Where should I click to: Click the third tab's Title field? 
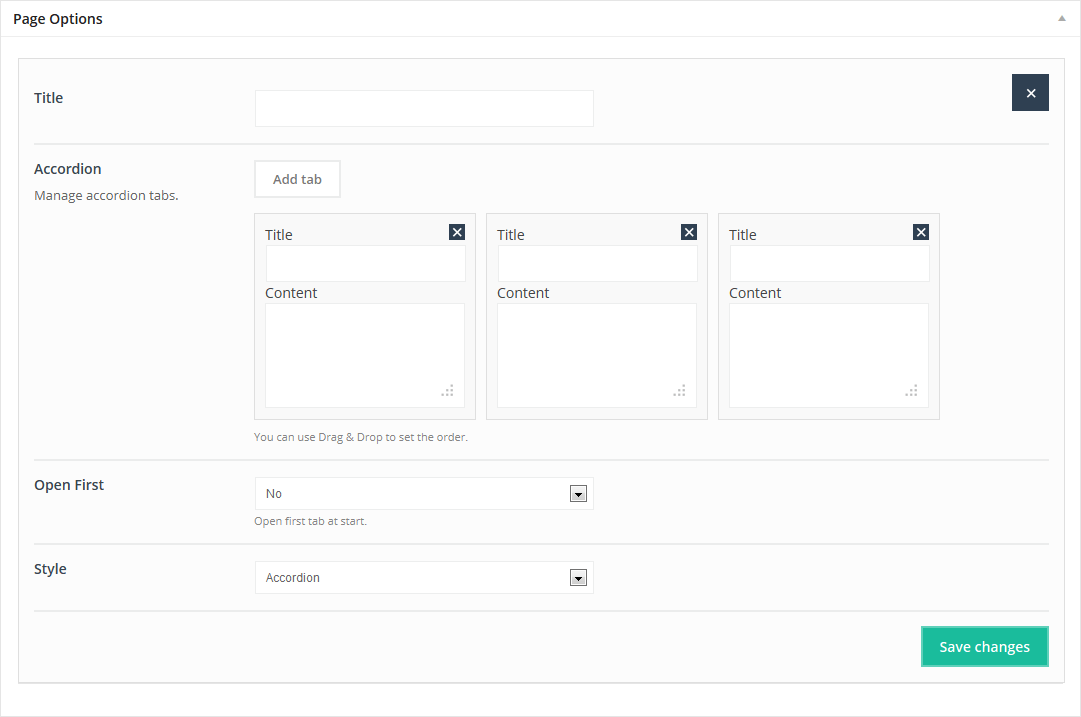(x=830, y=264)
